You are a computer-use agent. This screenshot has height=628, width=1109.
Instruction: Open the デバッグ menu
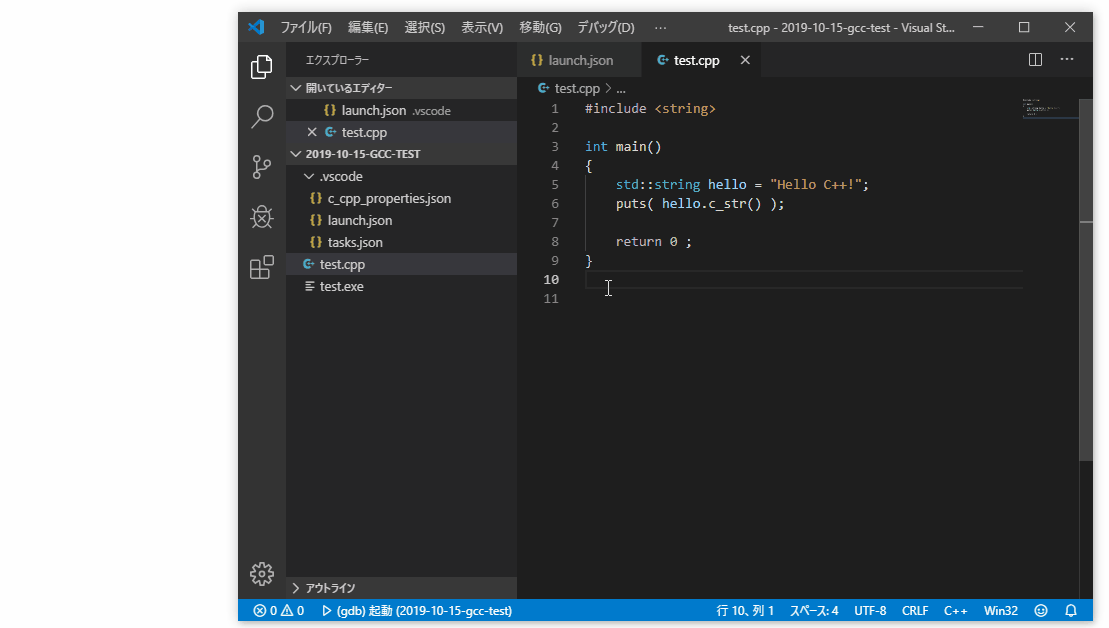coord(608,27)
